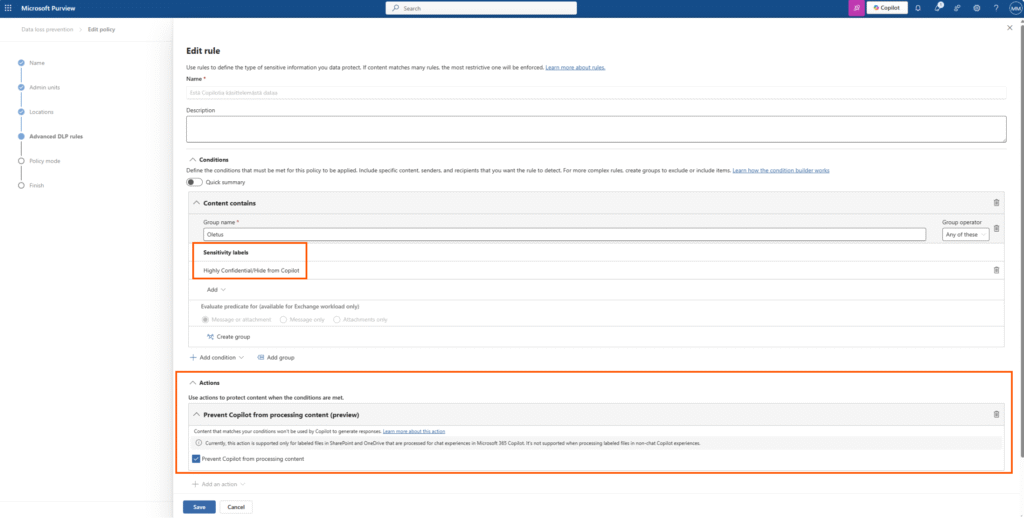Open the Add condition dropdown

click(x=217, y=357)
